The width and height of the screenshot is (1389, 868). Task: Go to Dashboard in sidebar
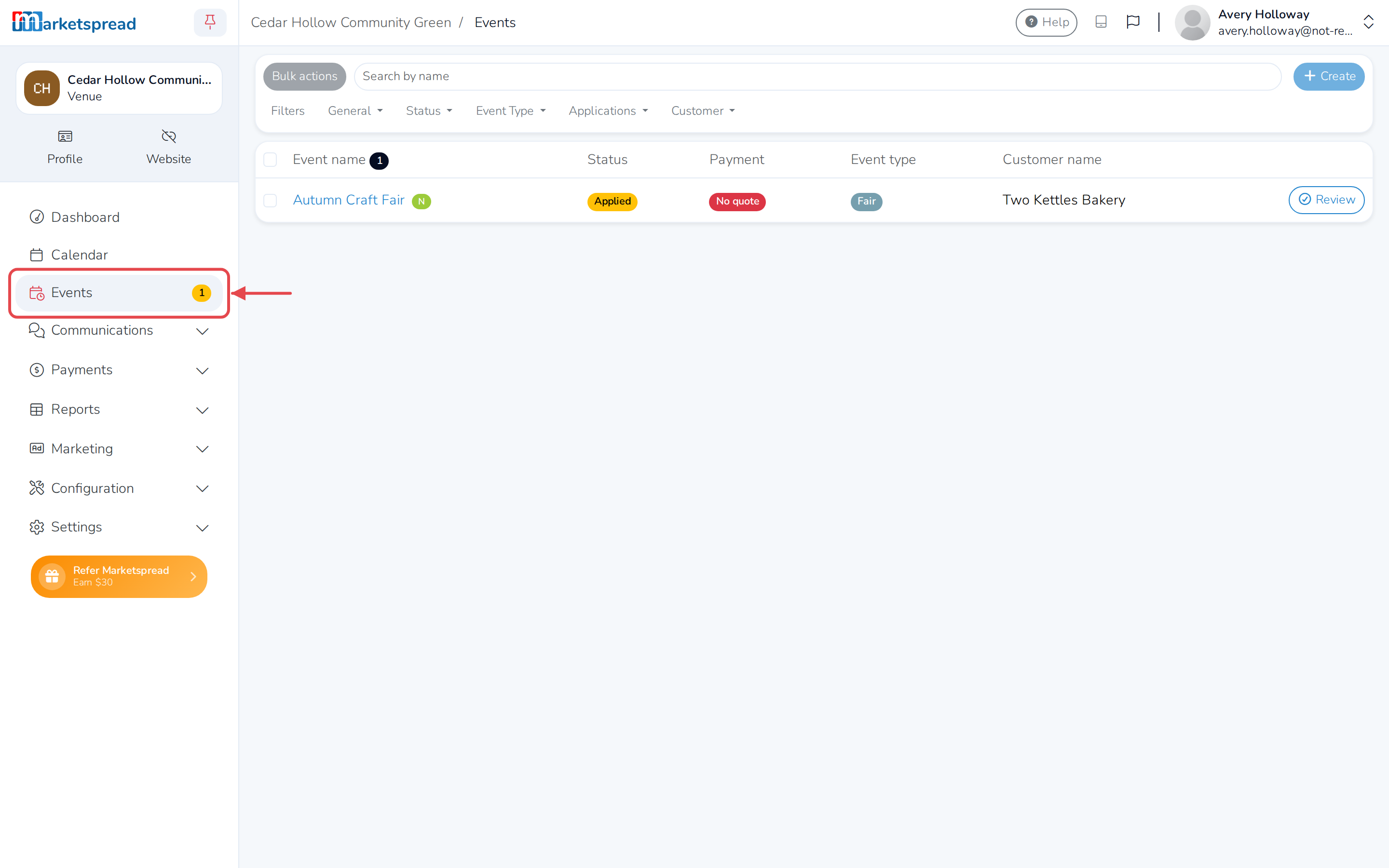pos(119,217)
